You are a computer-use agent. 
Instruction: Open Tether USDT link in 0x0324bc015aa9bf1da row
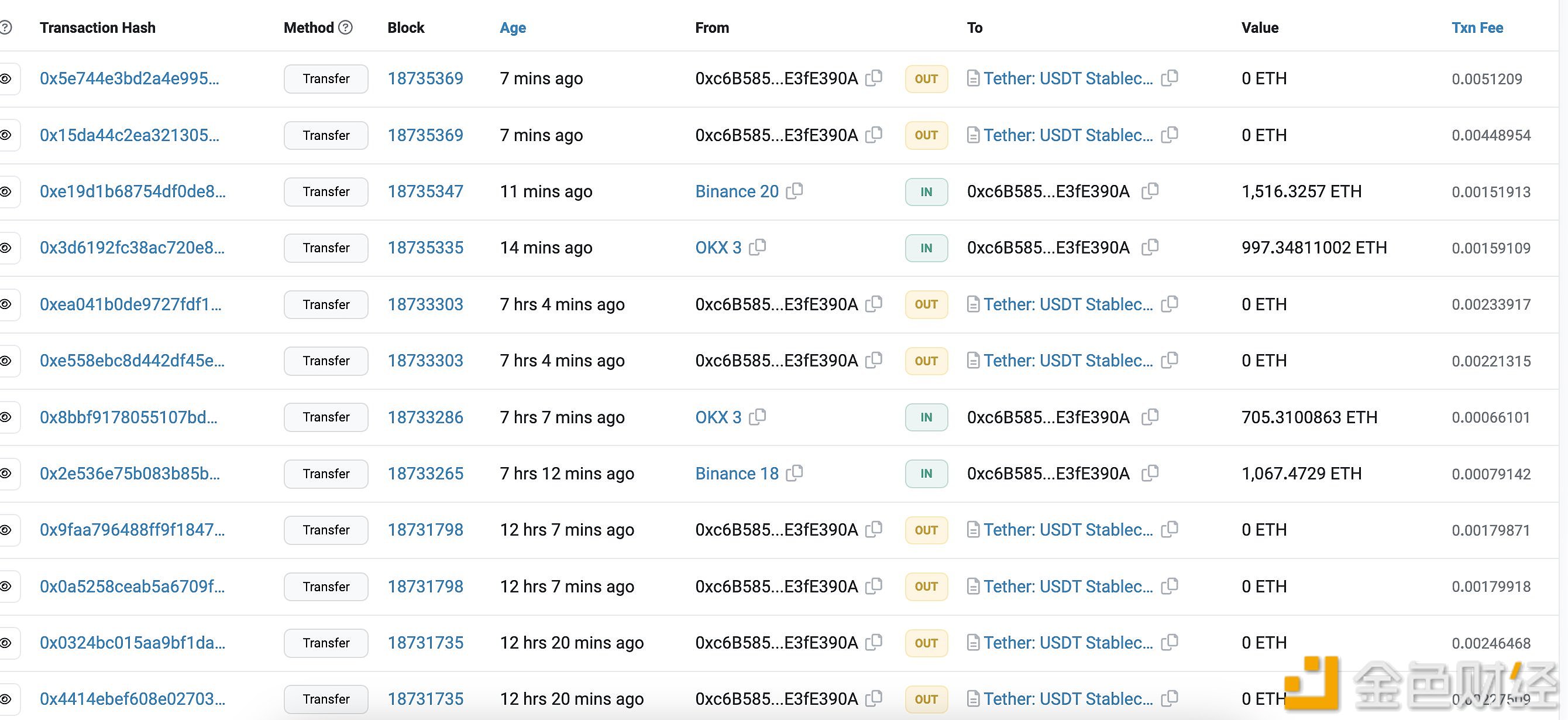1068,643
